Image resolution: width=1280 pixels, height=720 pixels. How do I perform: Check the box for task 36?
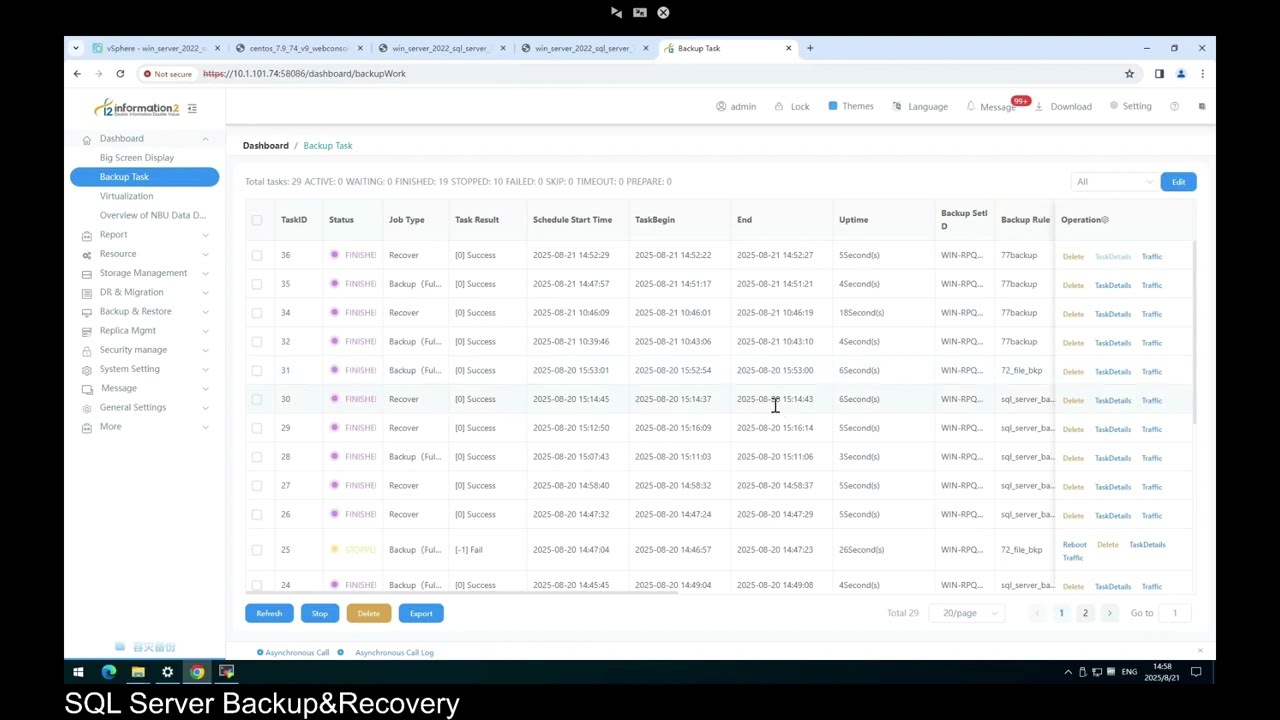(x=257, y=255)
